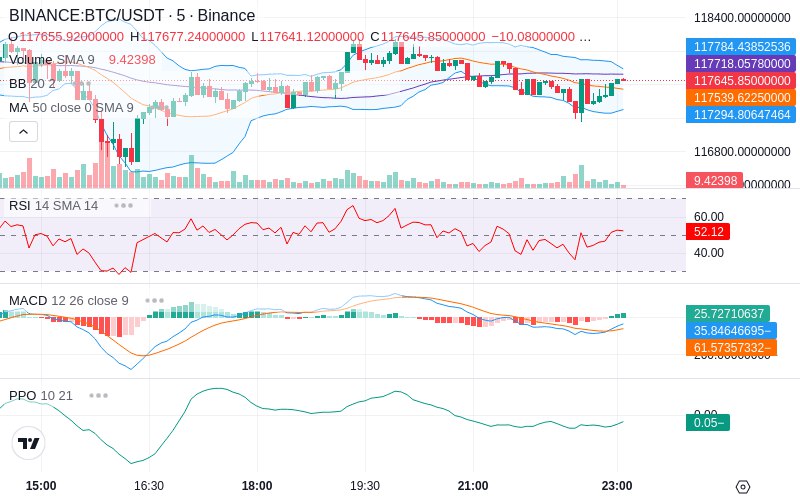Click the green 25.727 MACD histogram label
This screenshot has width=800, height=500.
point(728,313)
